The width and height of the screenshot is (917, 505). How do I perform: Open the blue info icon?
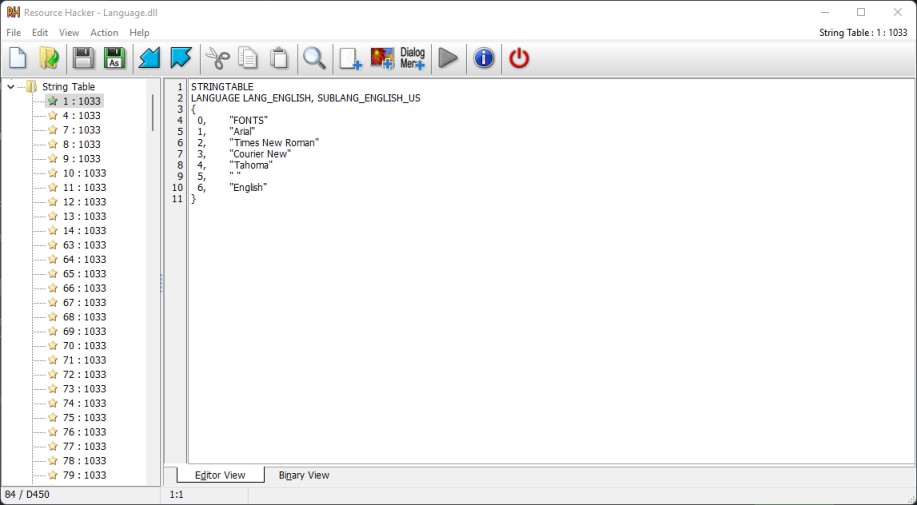point(484,58)
